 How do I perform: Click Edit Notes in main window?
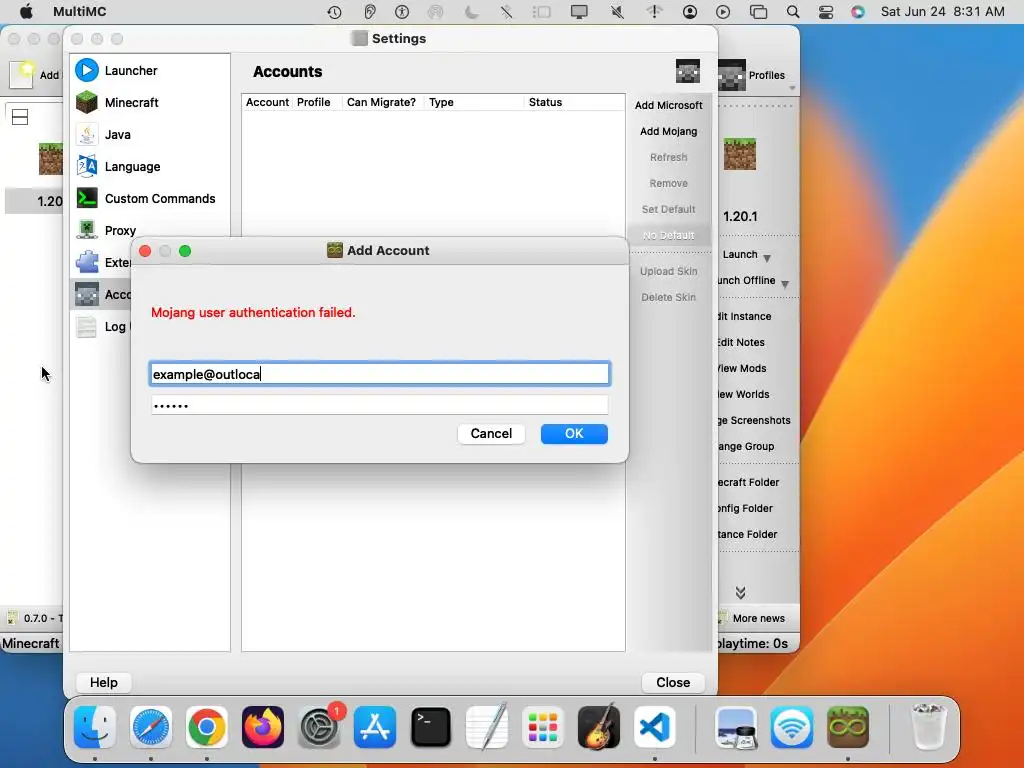click(x=741, y=342)
